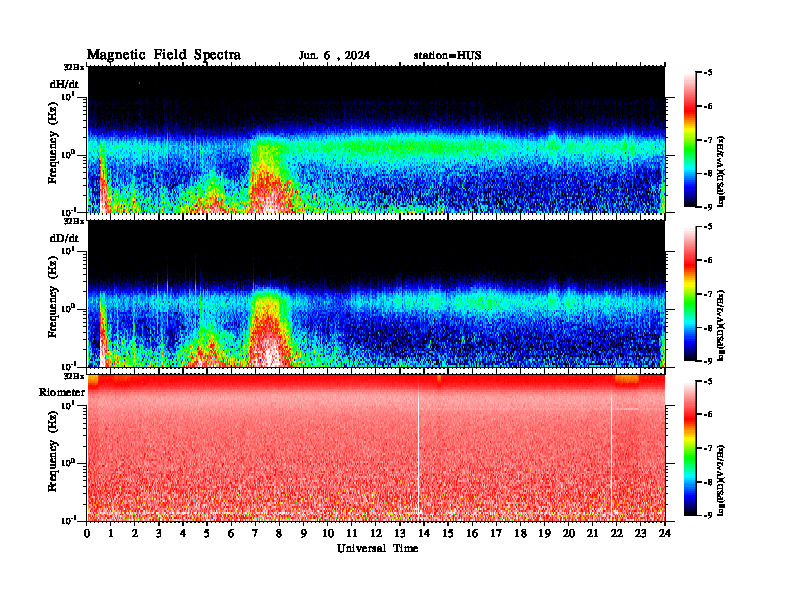Click the "-8" value on Riometer color scale
The width and height of the screenshot is (792, 612).
coord(708,482)
